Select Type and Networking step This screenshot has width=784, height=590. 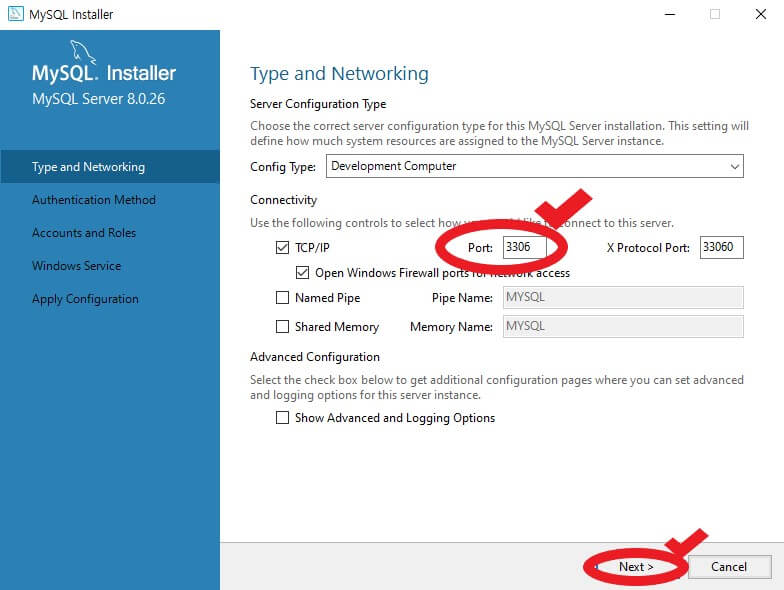click(110, 166)
